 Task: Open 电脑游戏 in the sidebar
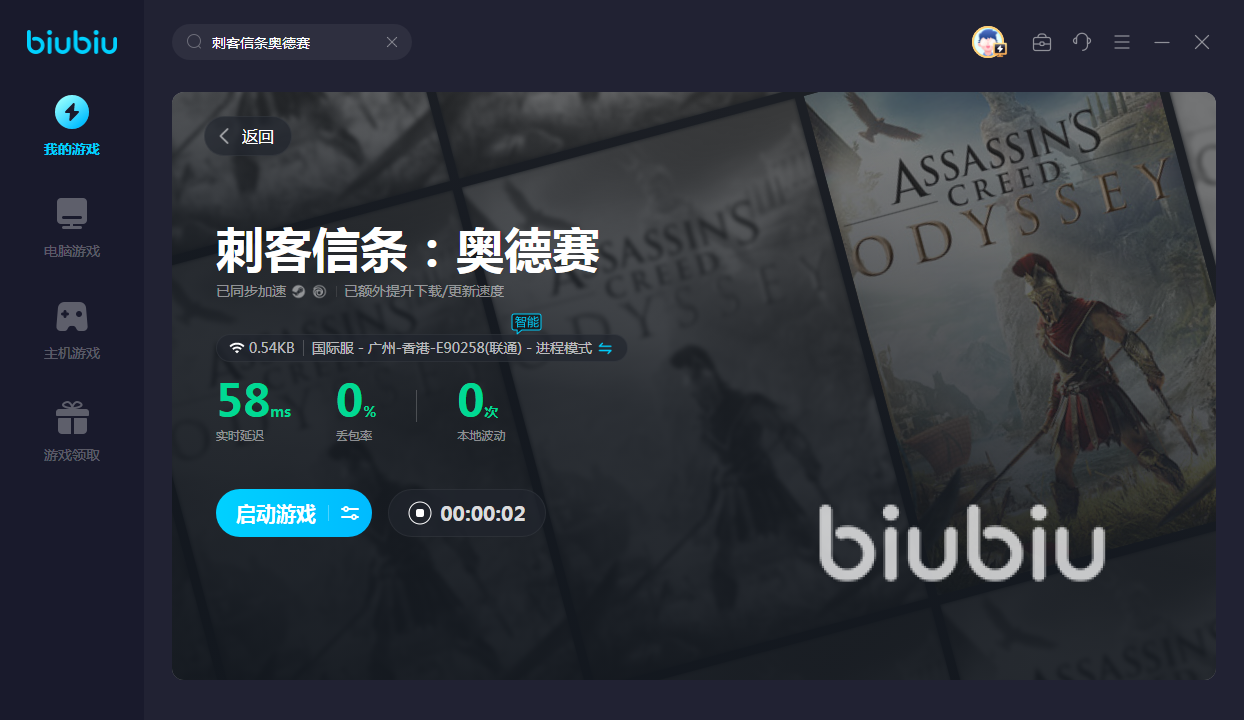(x=72, y=228)
